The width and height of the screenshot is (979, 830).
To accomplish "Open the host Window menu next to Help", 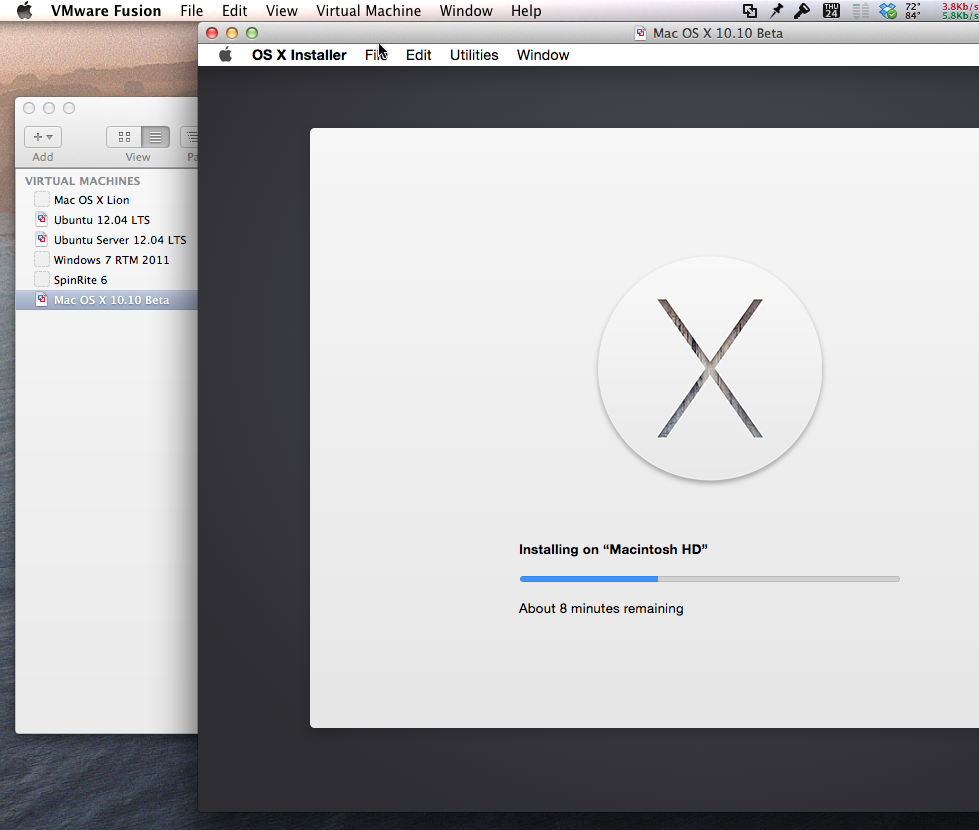I will pyautogui.click(x=466, y=11).
